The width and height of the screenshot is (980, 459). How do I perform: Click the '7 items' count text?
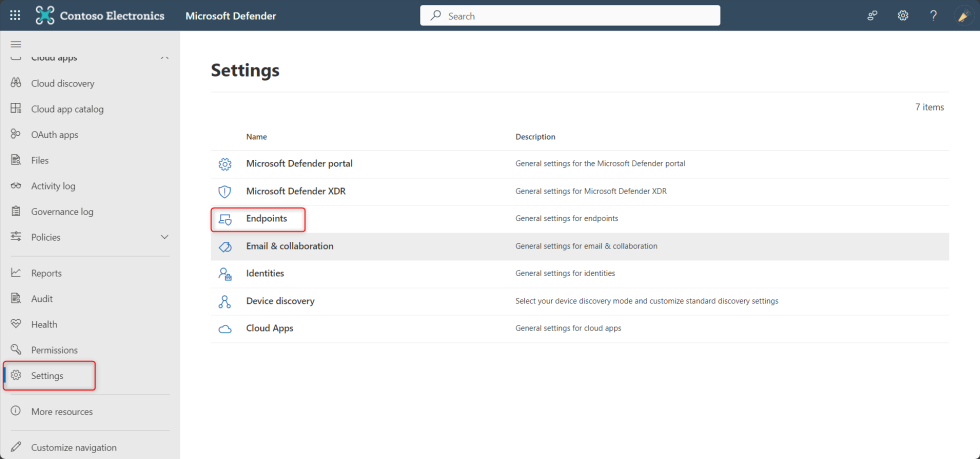click(929, 107)
